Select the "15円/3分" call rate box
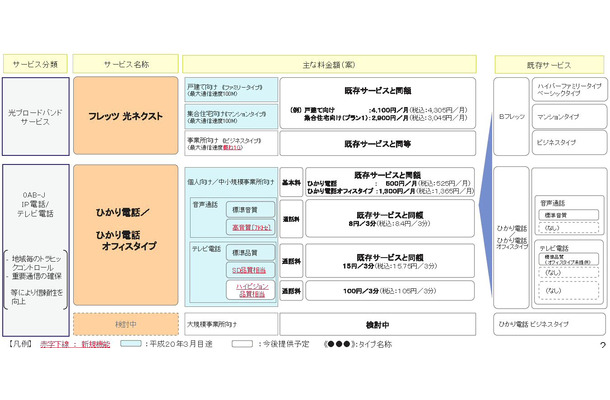Image resolution: width=610 pixels, height=400 pixels. tap(390, 261)
